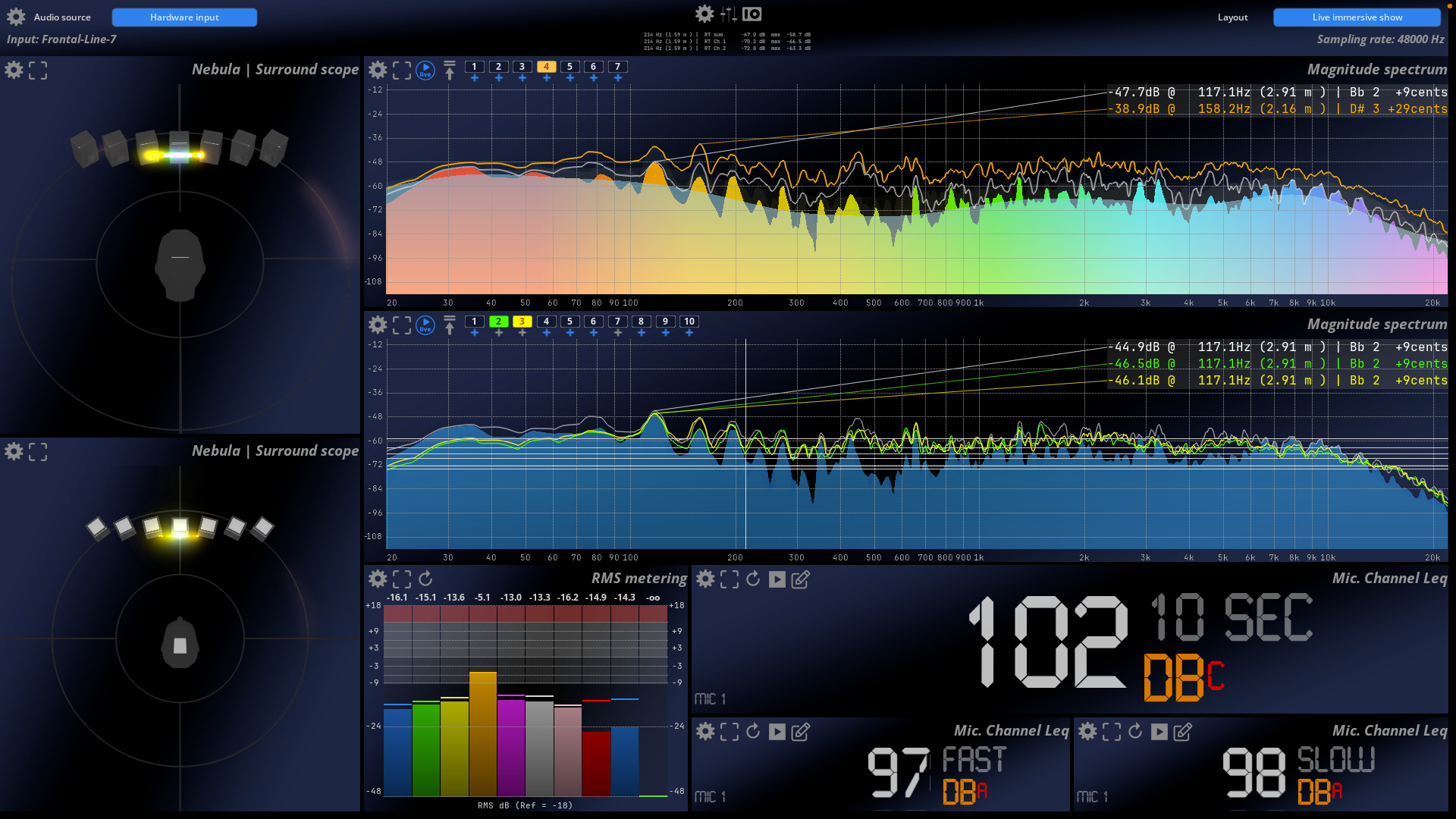Open the main settings gear beside Audio source
The height and width of the screenshot is (819, 1456).
pyautogui.click(x=16, y=17)
